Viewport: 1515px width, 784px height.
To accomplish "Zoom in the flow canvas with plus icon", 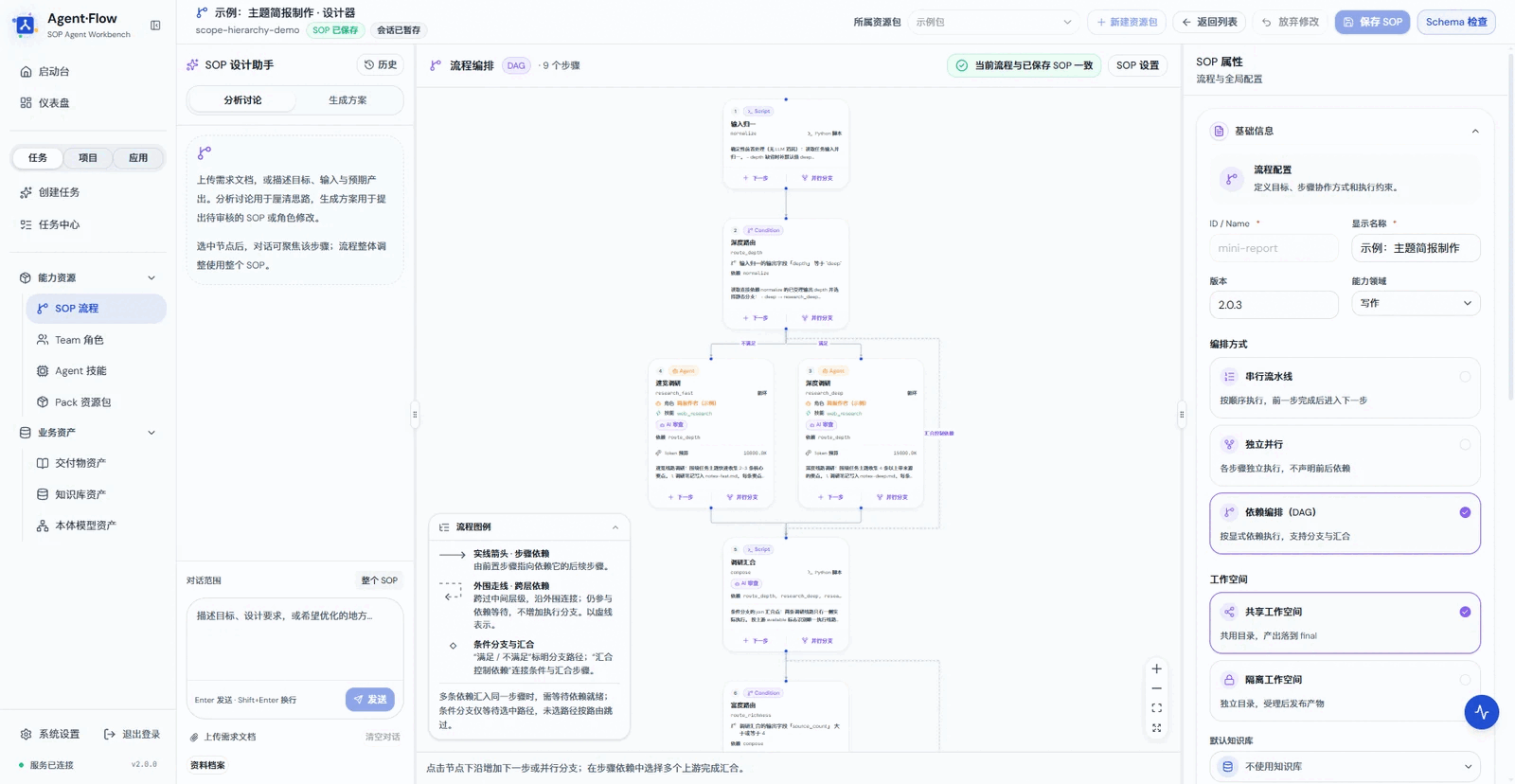I will (x=1156, y=668).
